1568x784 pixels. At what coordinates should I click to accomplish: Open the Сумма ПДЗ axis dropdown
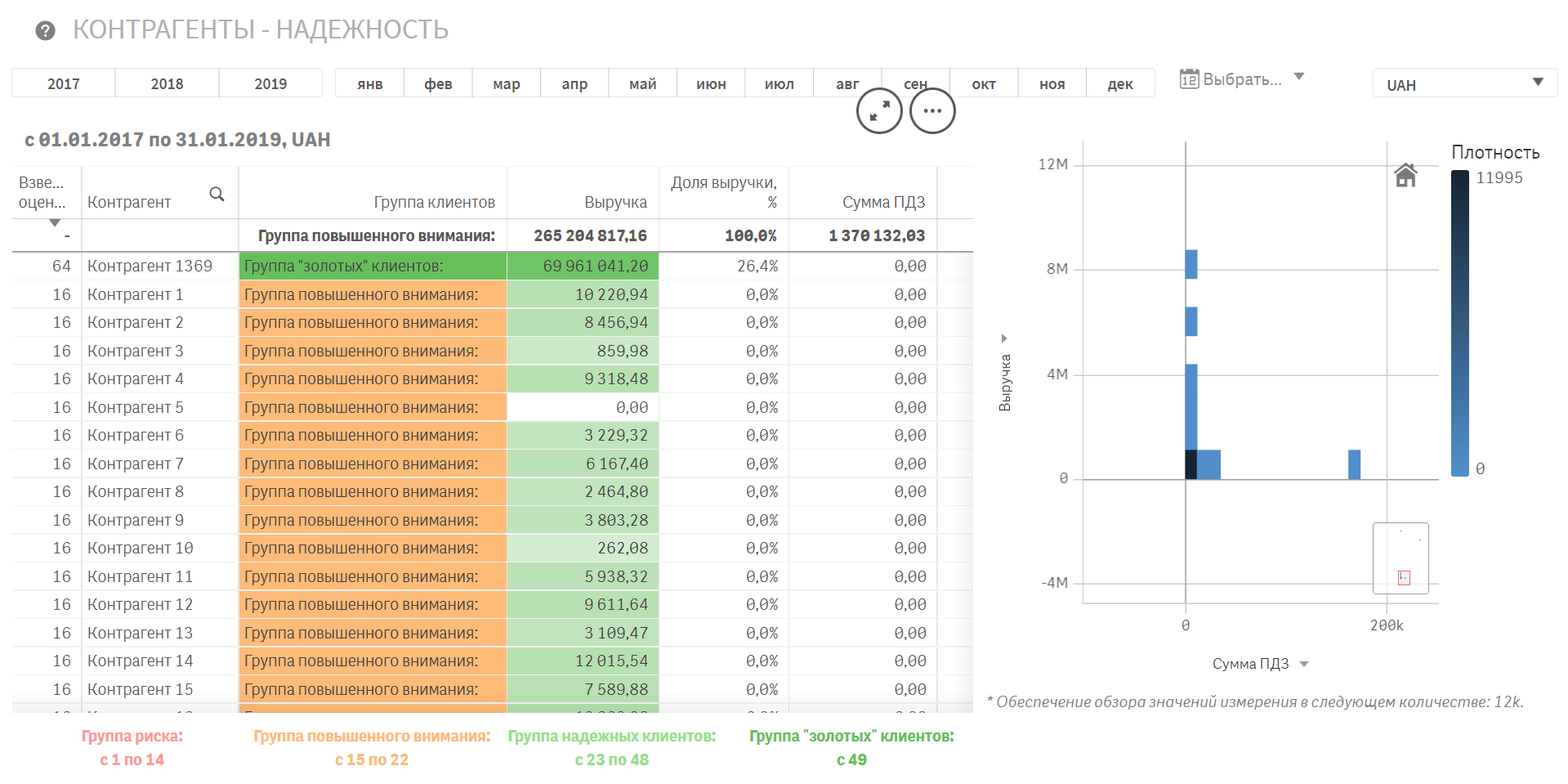pyautogui.click(x=1304, y=664)
